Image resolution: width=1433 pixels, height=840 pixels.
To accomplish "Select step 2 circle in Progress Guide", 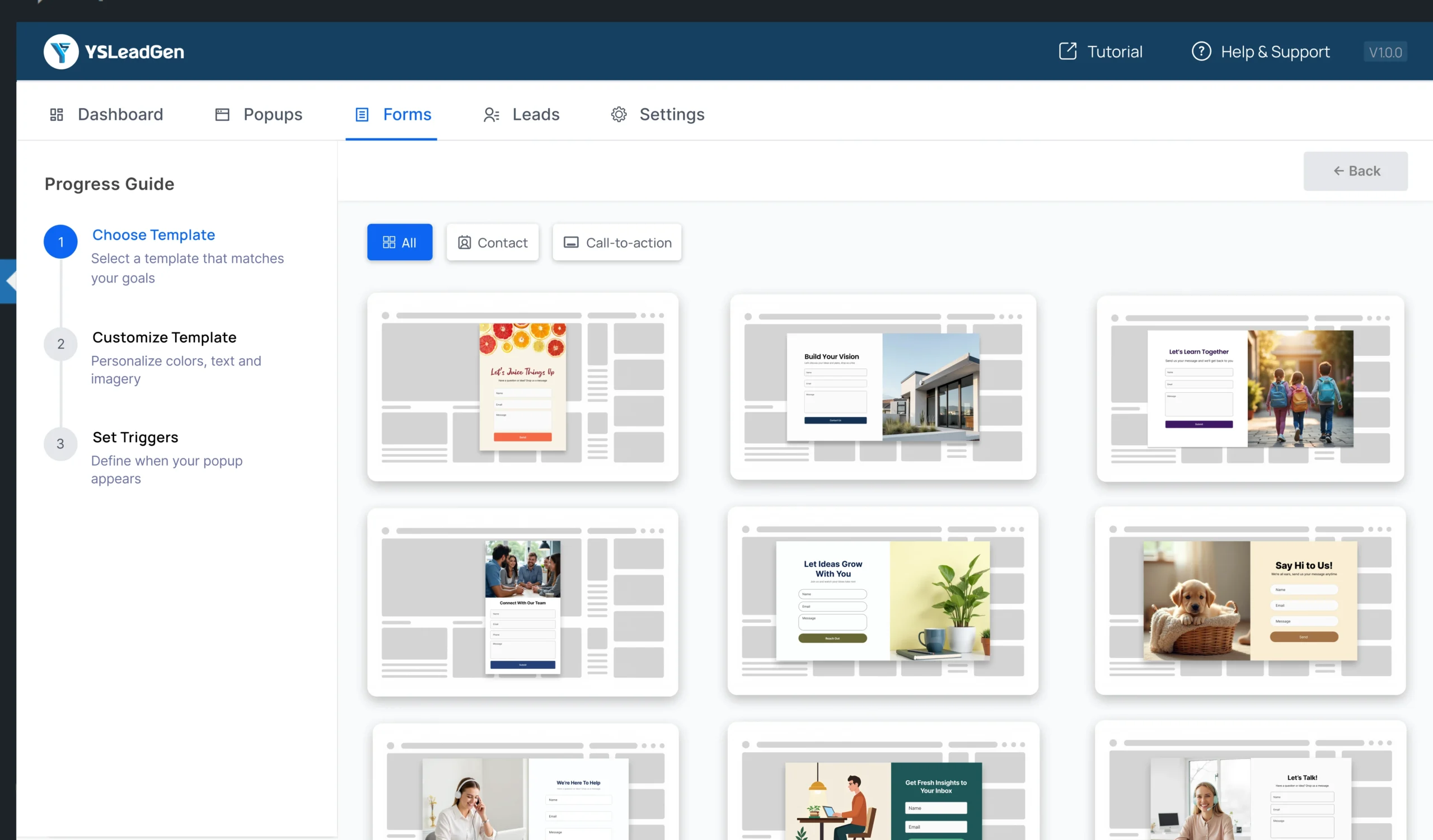I will (x=61, y=344).
